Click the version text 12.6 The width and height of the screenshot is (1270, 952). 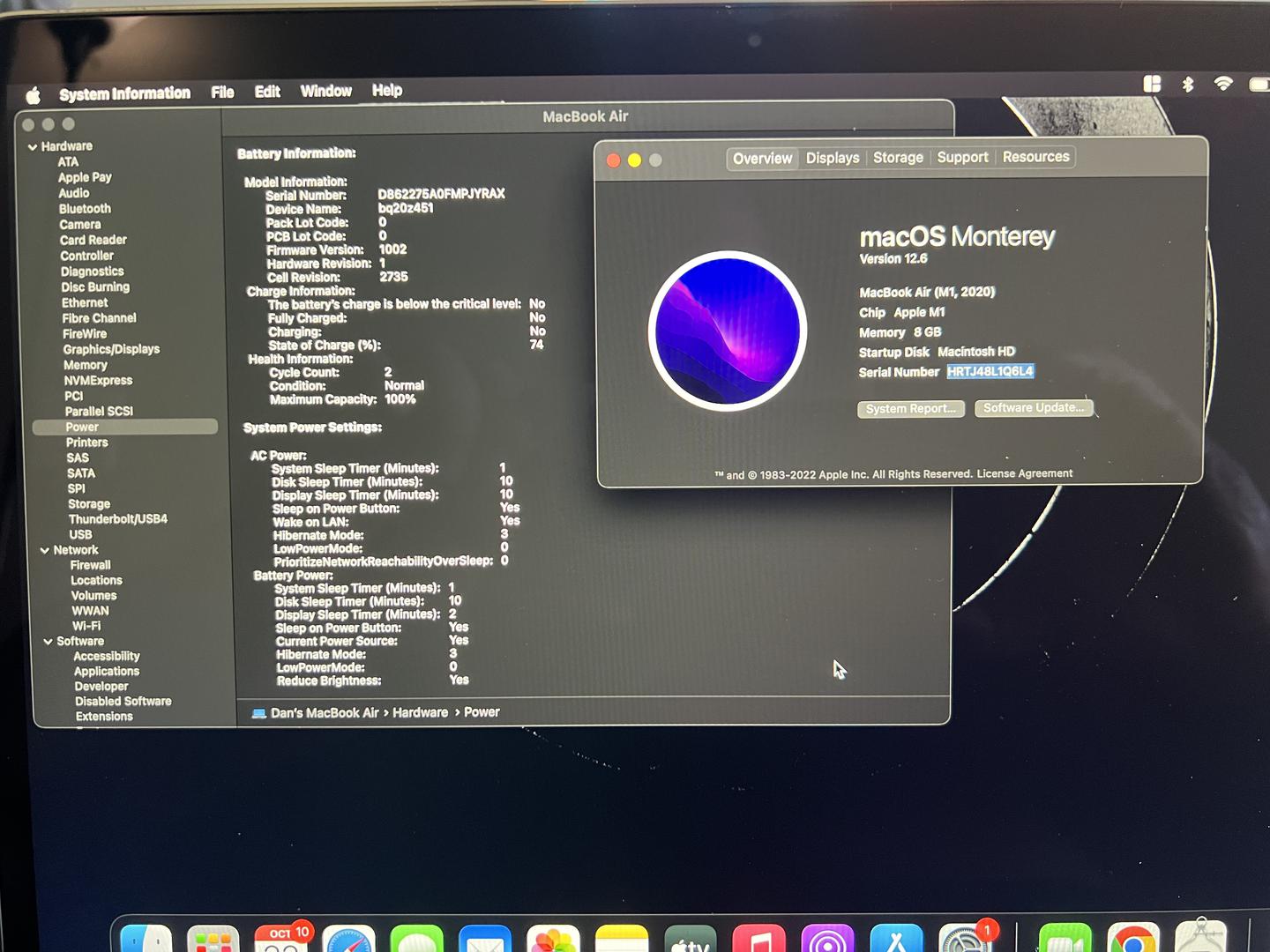pos(893,259)
